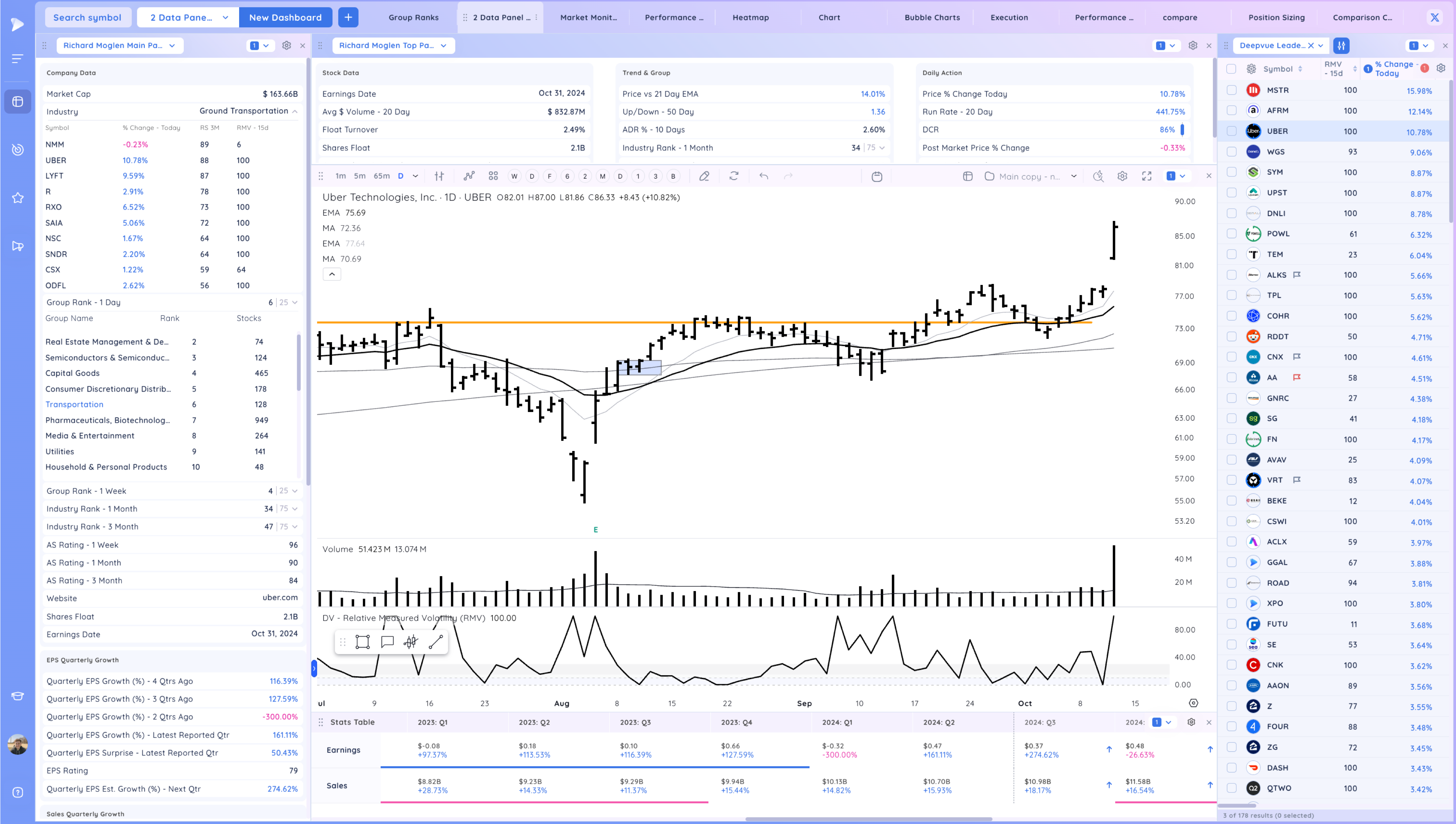Switch to the Heatmap tab
This screenshot has height=824, width=1456.
[750, 17]
